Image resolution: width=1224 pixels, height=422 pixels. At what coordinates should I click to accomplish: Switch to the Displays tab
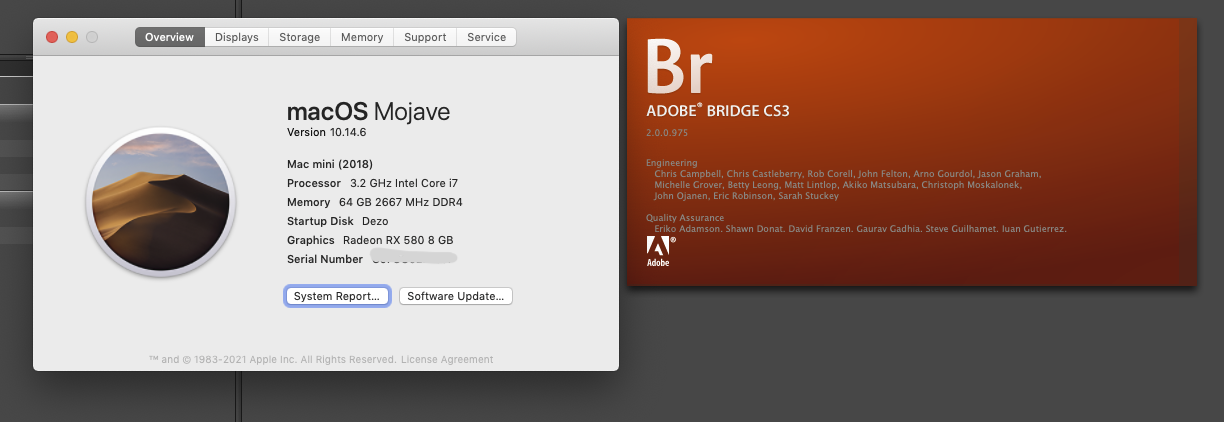[x=237, y=37]
